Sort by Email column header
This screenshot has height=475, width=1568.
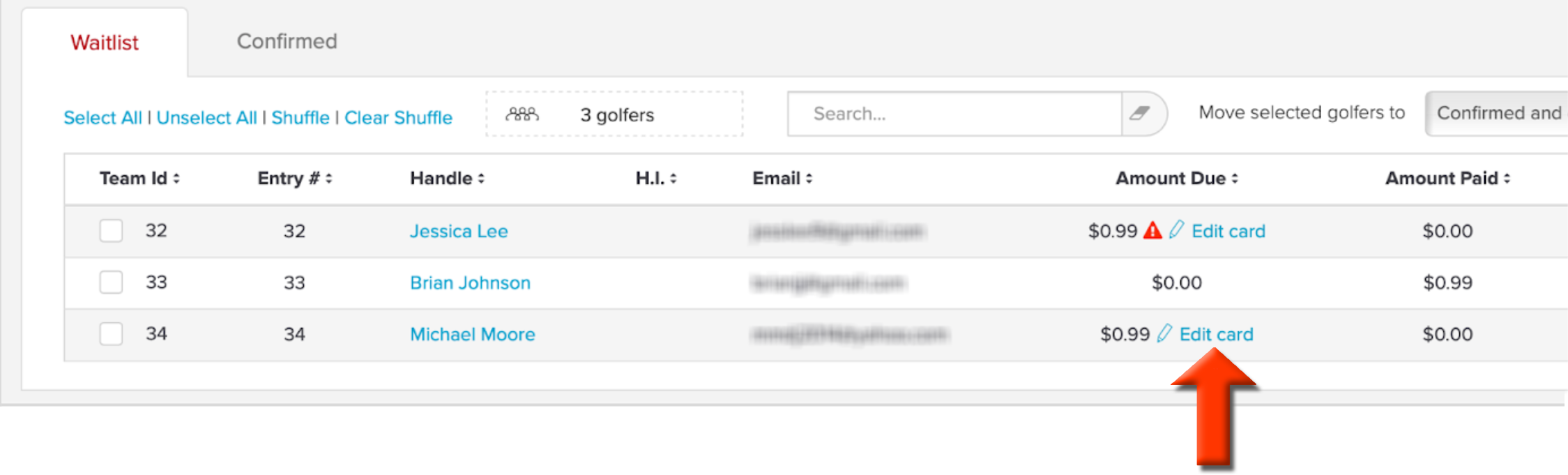coord(782,179)
